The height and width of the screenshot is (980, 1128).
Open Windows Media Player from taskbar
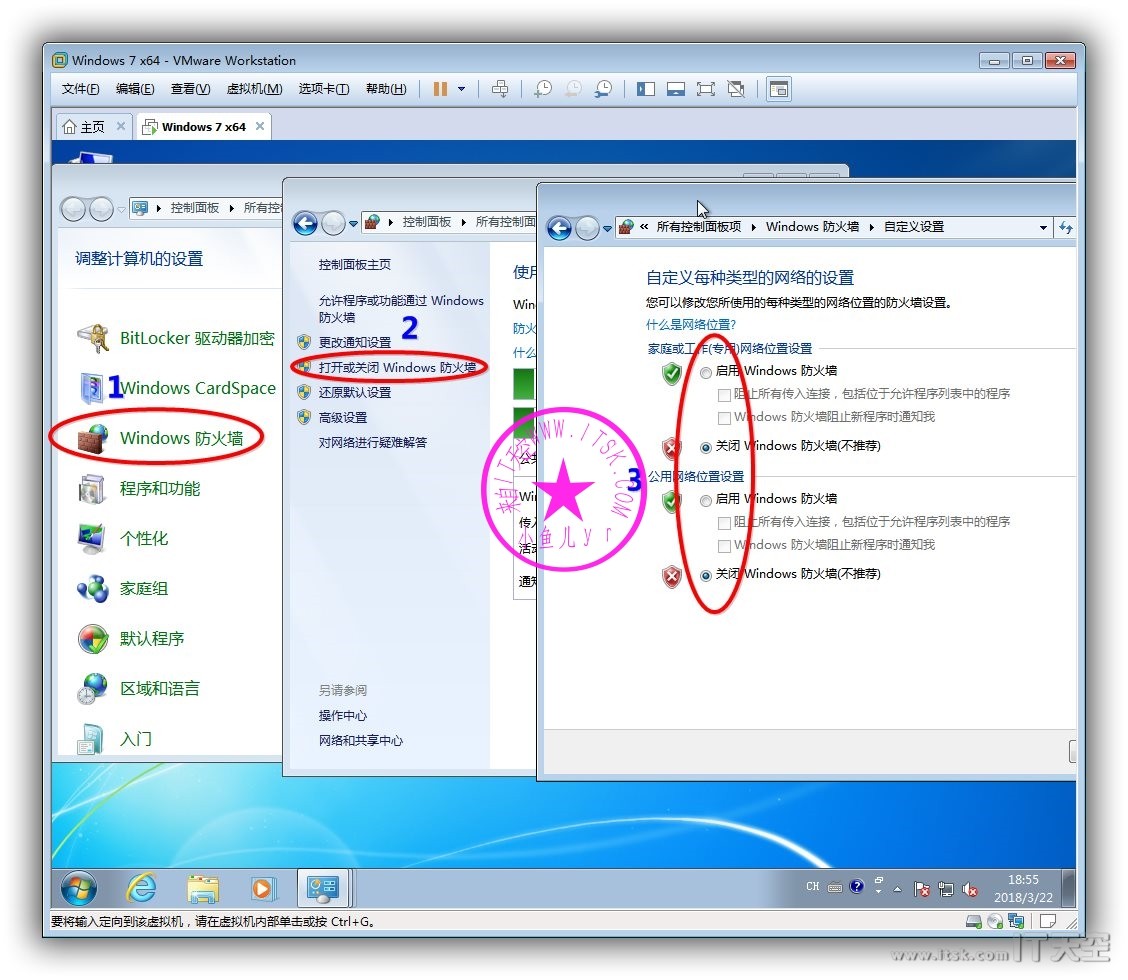click(262, 887)
